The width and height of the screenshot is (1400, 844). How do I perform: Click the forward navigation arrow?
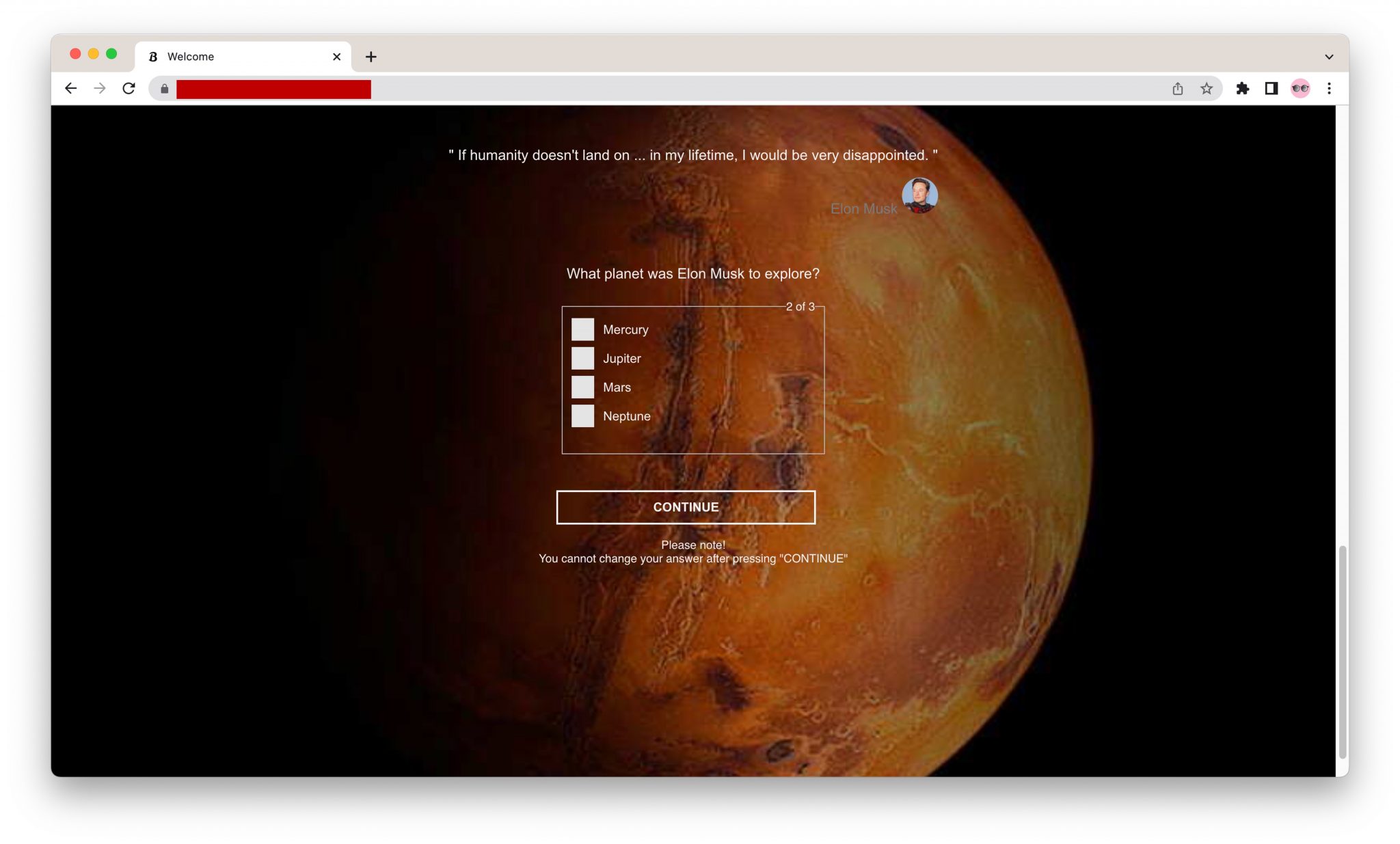coord(100,88)
